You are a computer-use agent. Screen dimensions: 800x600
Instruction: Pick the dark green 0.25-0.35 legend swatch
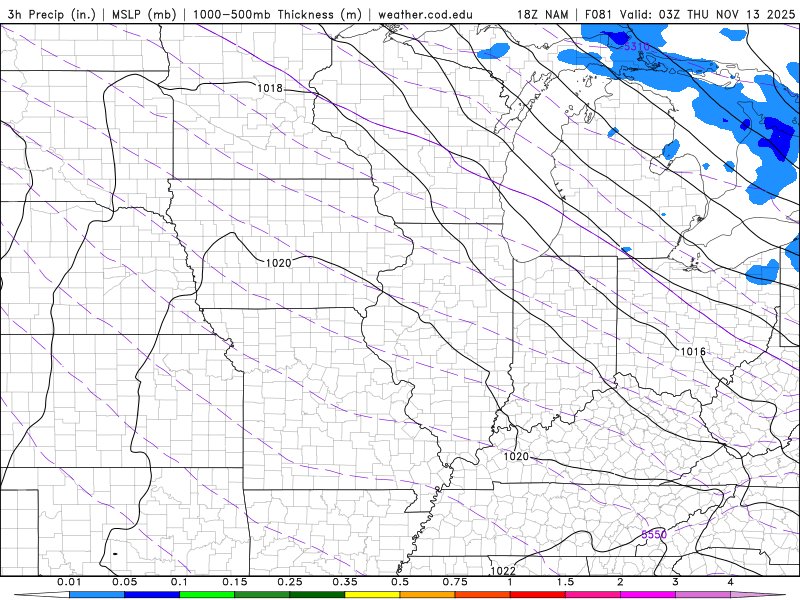click(317, 595)
